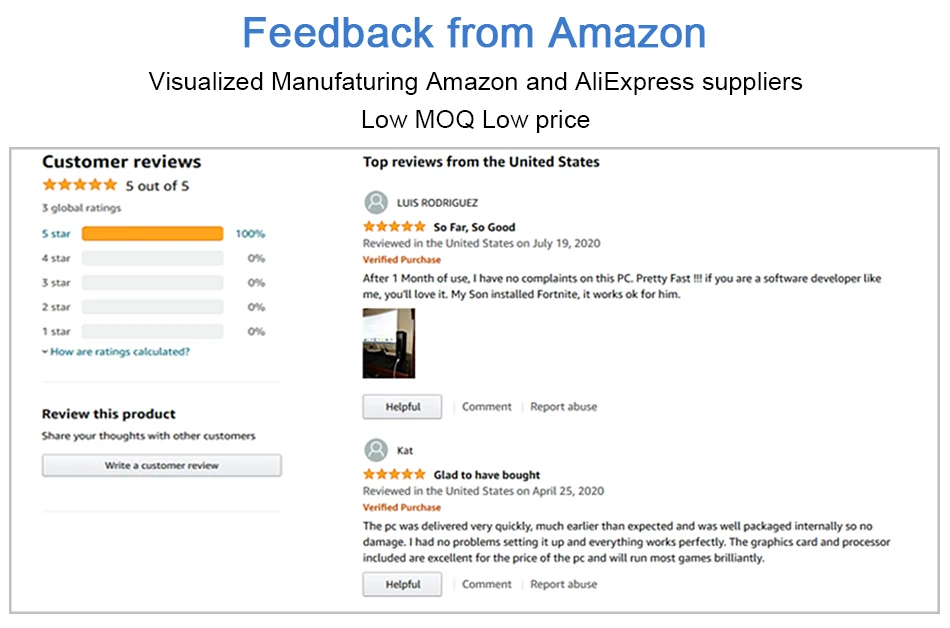The image size is (950, 628).
Task: Click star rating on 'Glad to have bought' review
Action: click(x=394, y=475)
